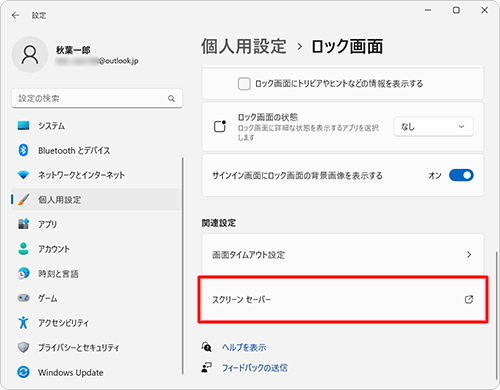Click the 時刻と言語 globe clock icon
Viewport: 500px width, 390px height.
pyautogui.click(x=23, y=273)
